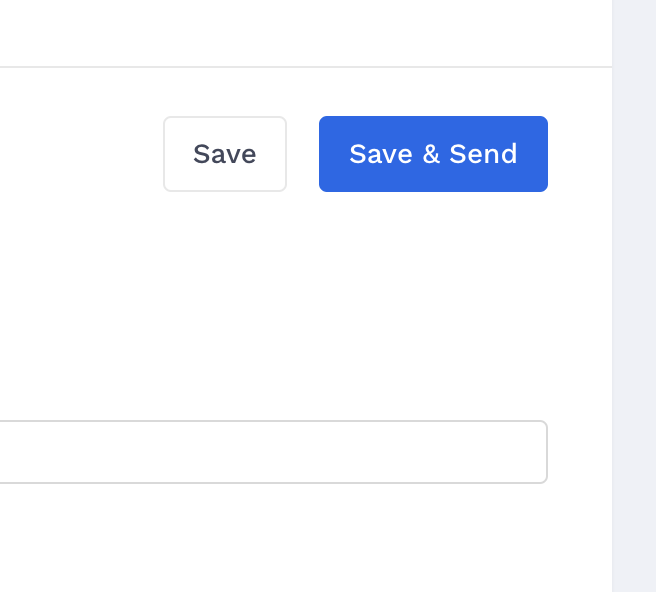Click the Save button
This screenshot has height=592, width=656.
225,154
